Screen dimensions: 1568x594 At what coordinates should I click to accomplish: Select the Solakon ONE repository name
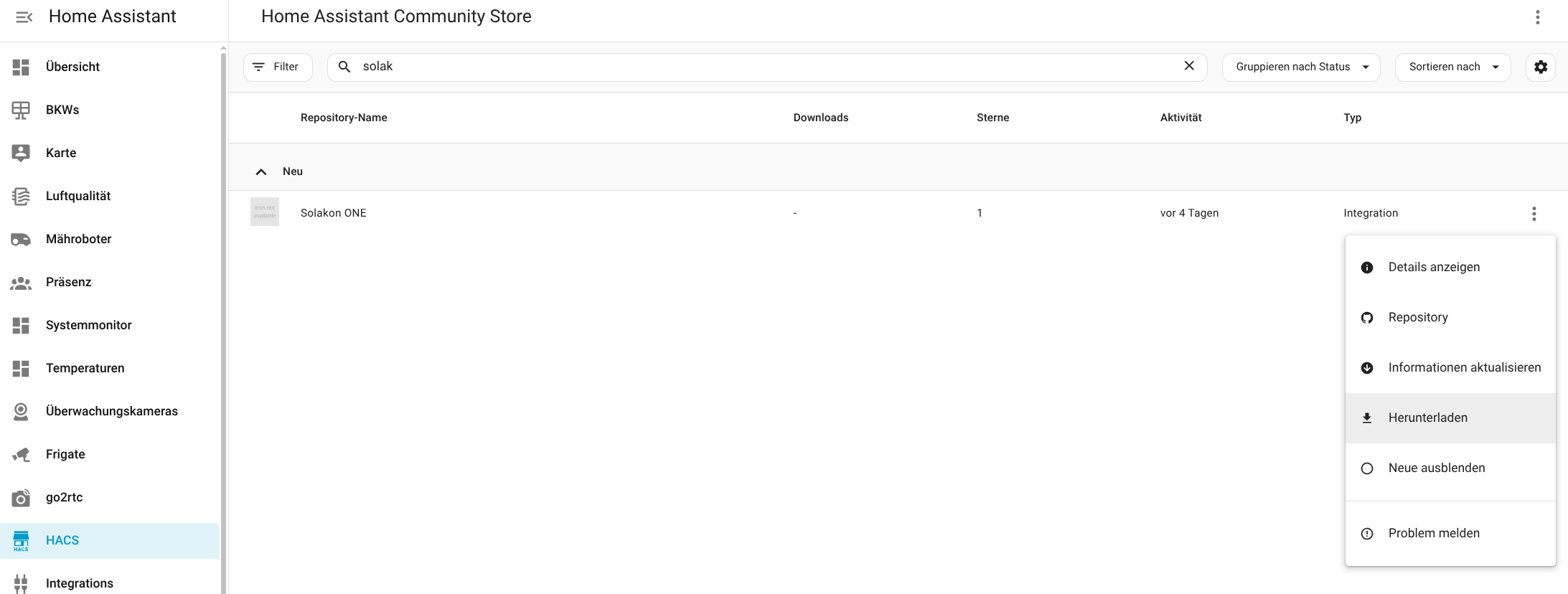click(x=334, y=213)
